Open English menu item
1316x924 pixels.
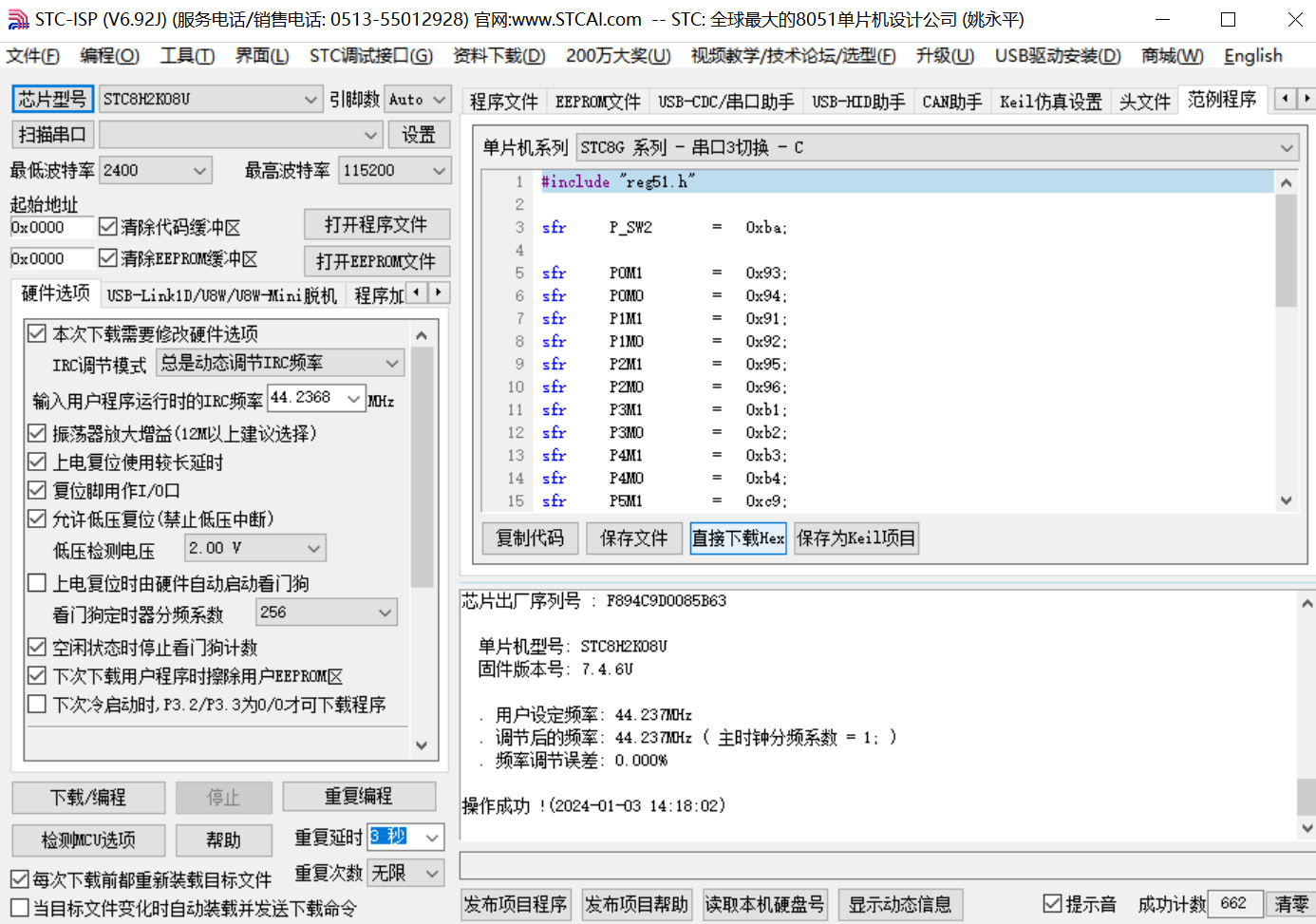pyautogui.click(x=1253, y=56)
